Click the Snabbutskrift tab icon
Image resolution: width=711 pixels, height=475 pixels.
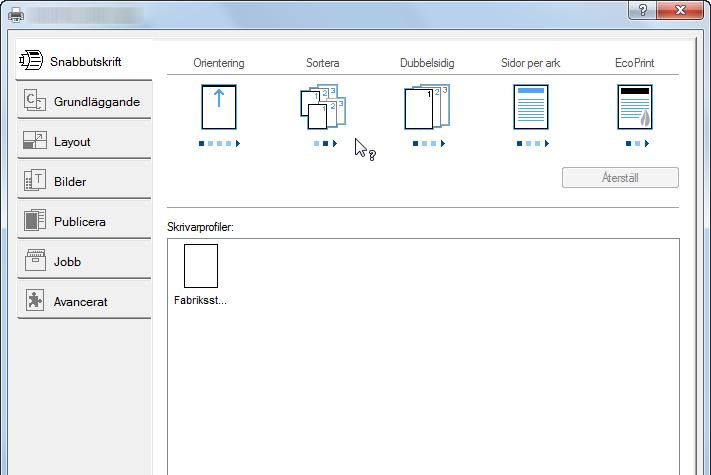pos(31,60)
